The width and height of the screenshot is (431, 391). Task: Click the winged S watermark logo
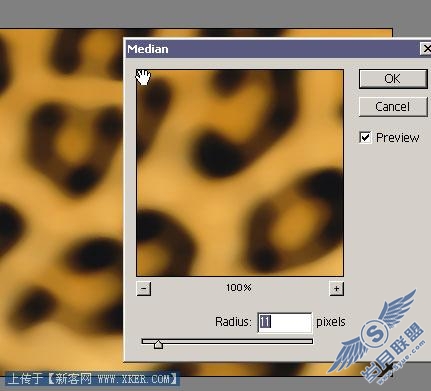click(376, 333)
